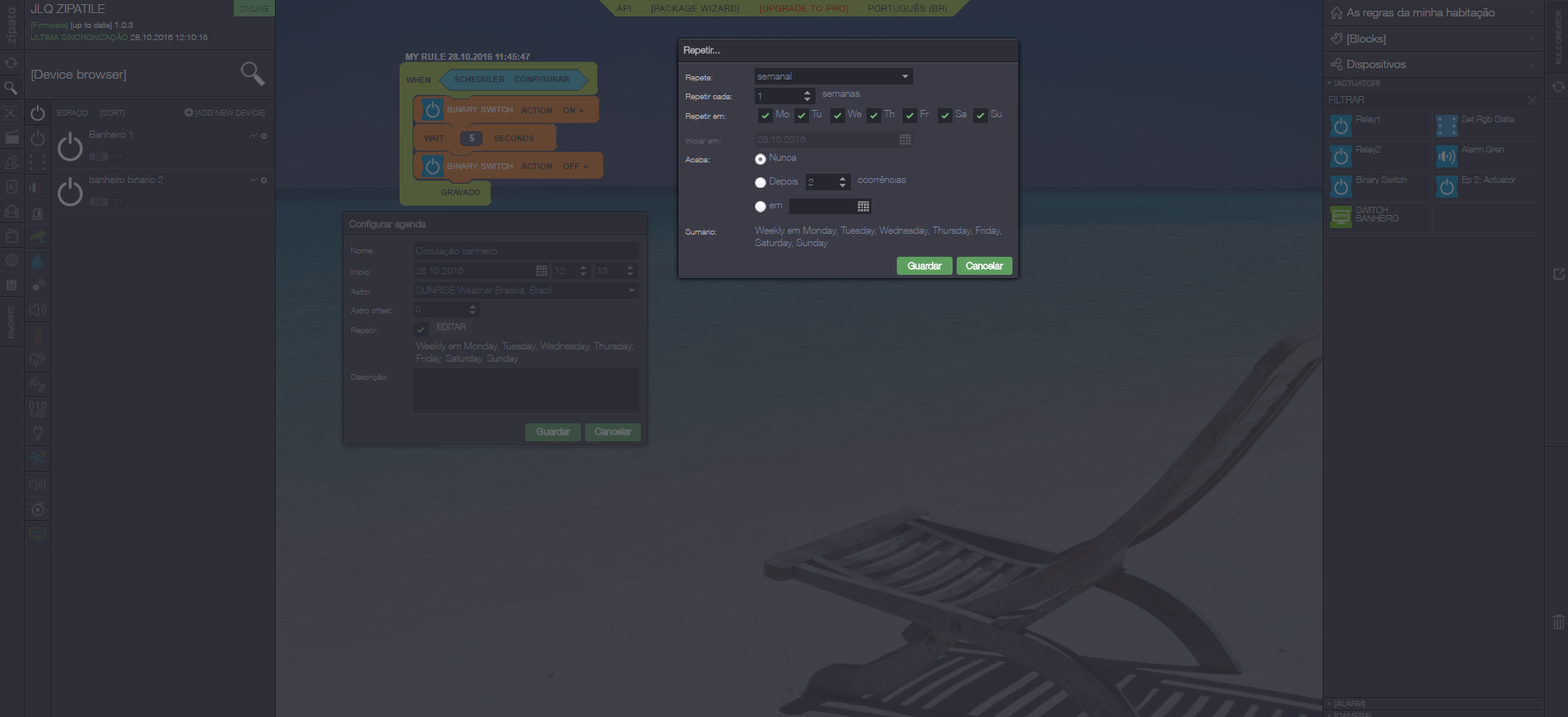Uncheck the Saturday checkbox
This screenshot has width=1568, height=717.
pos(945,116)
